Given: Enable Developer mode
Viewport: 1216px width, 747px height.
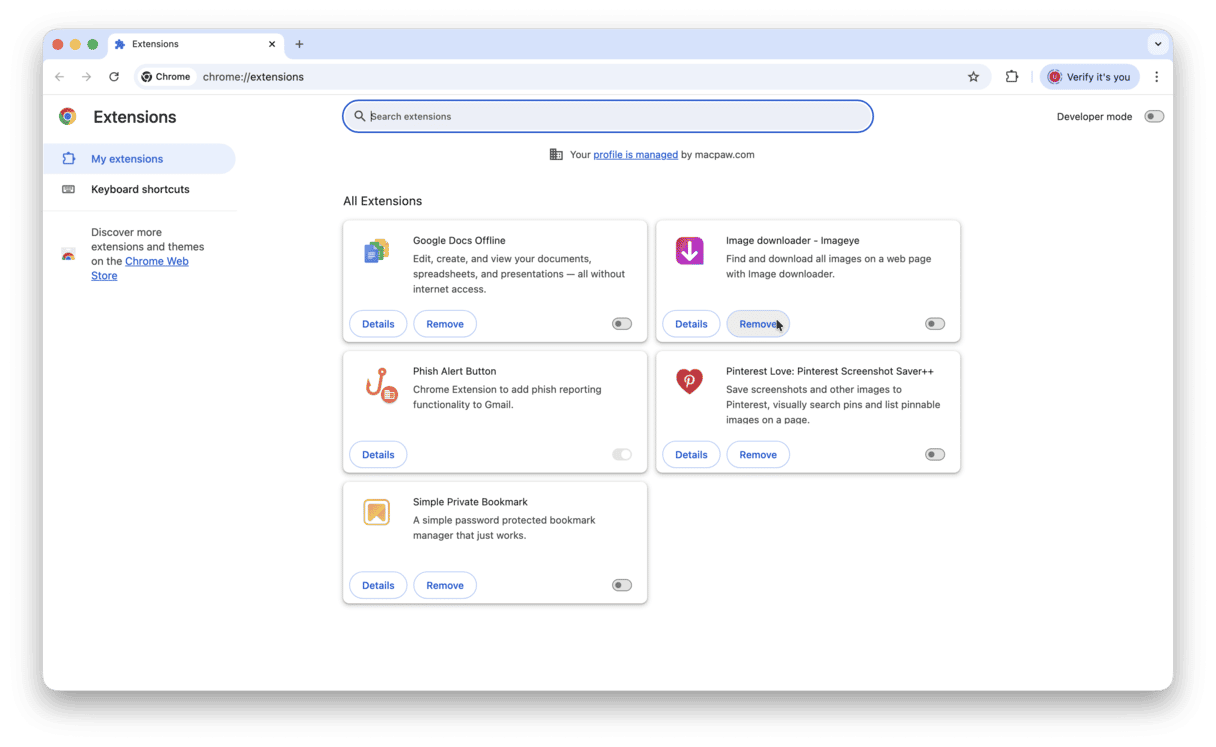Looking at the screenshot, I should [x=1154, y=116].
